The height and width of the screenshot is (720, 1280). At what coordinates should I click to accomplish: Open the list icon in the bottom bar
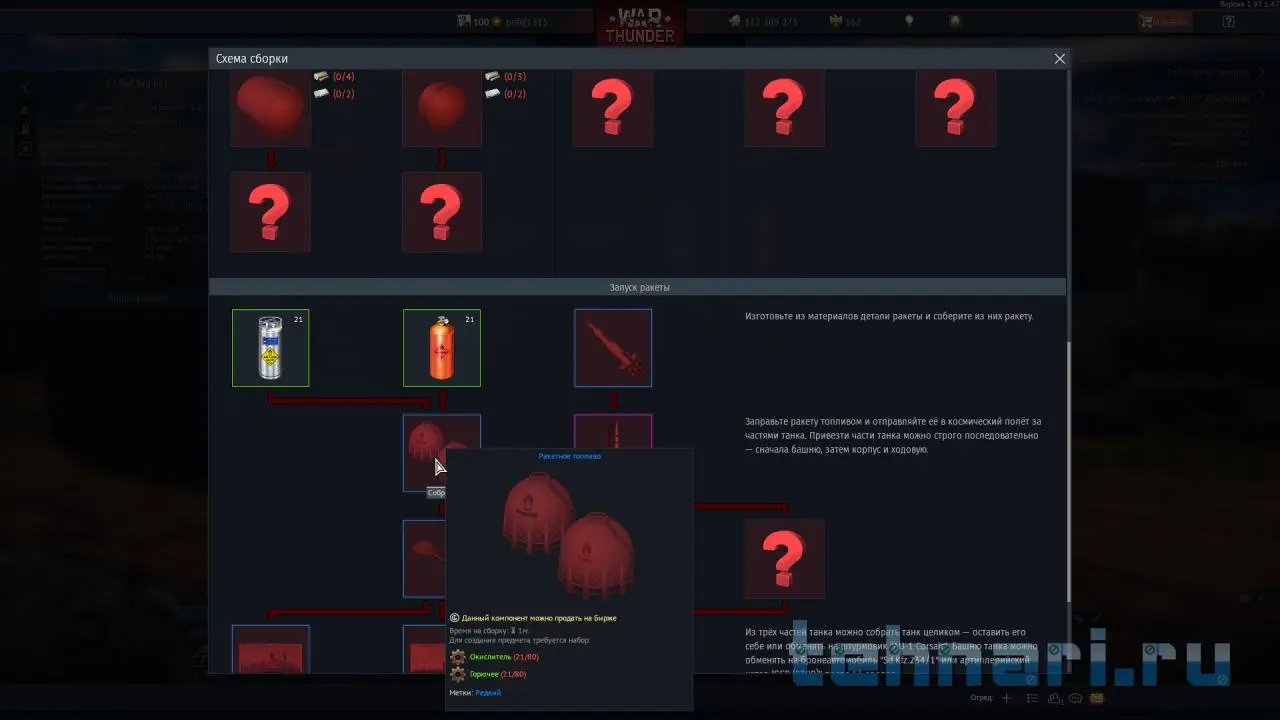click(x=1034, y=698)
